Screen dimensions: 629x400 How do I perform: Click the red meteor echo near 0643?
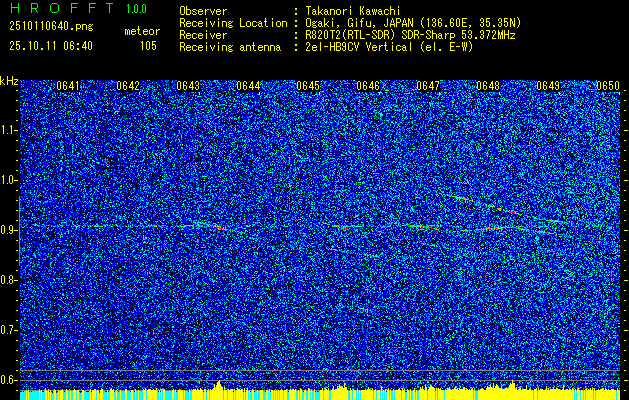[219, 227]
